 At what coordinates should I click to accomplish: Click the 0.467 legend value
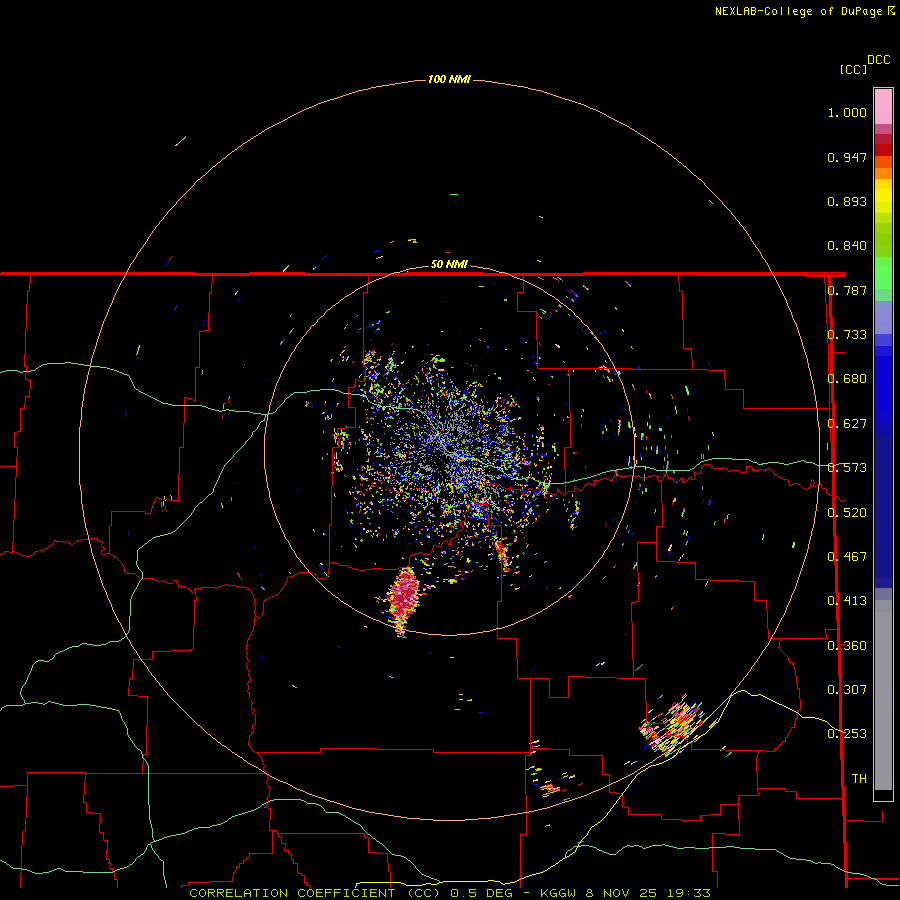point(847,557)
